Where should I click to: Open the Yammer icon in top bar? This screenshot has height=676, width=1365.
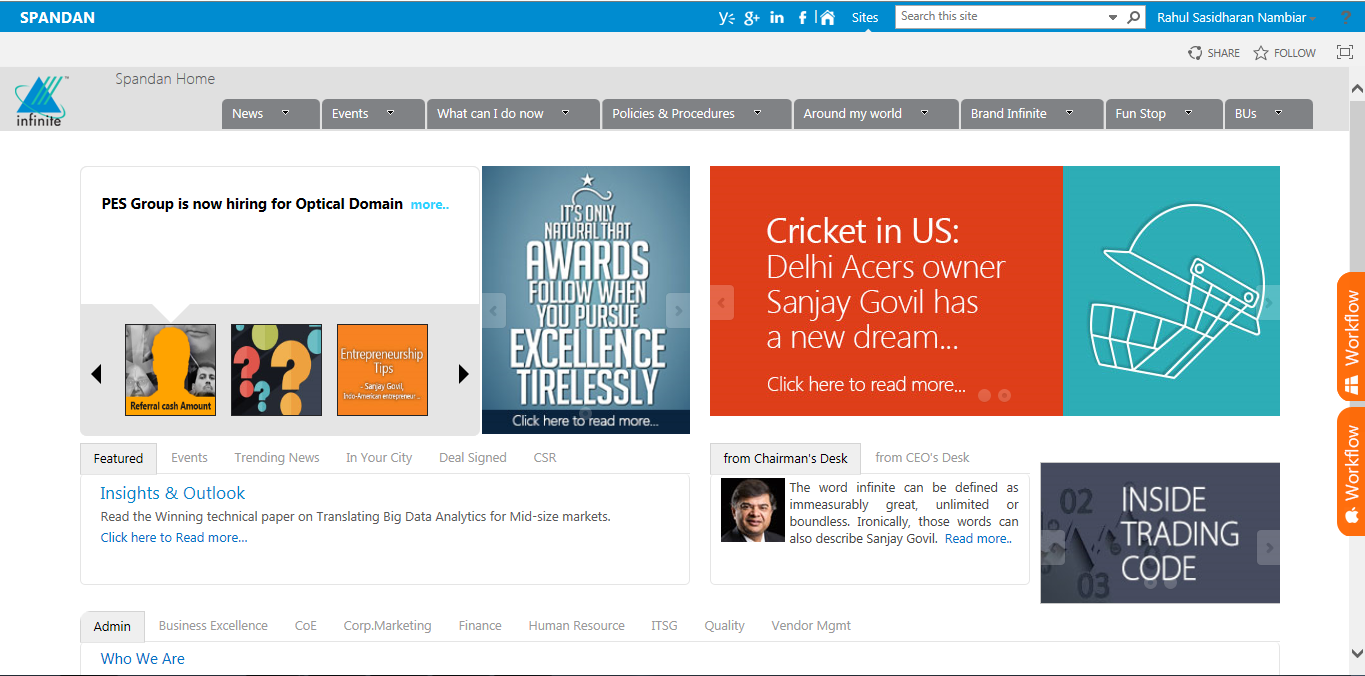[x=727, y=17]
